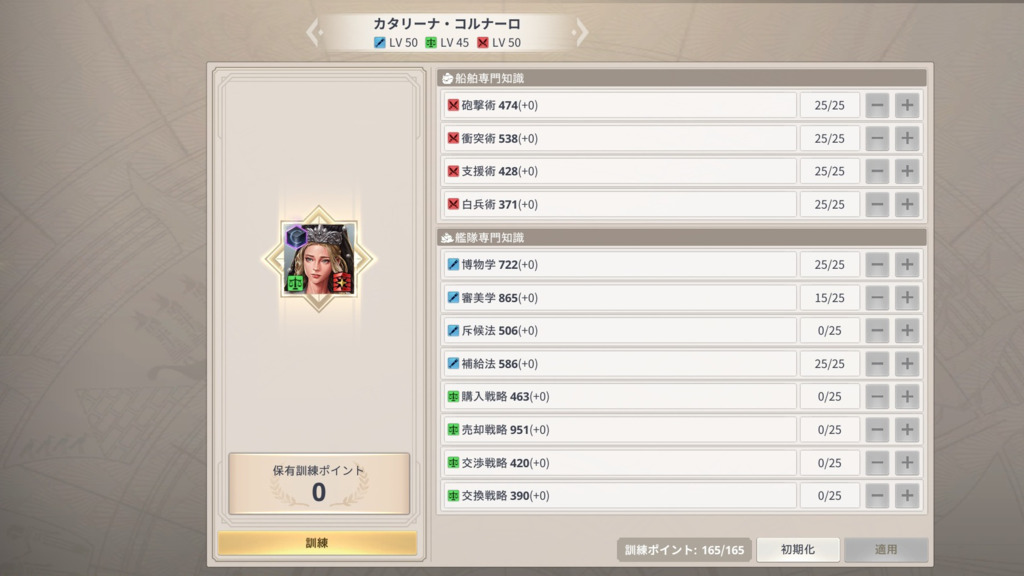Reset points with 初期化 button

coord(798,550)
